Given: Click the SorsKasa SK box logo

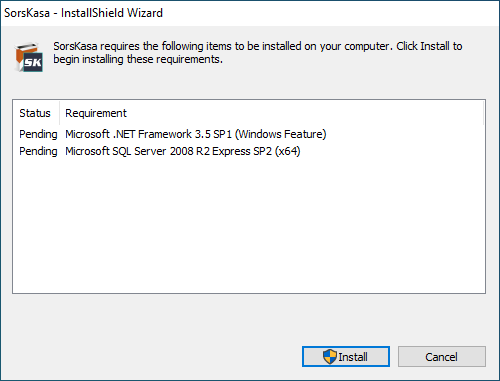Looking at the screenshot, I should 29,57.
